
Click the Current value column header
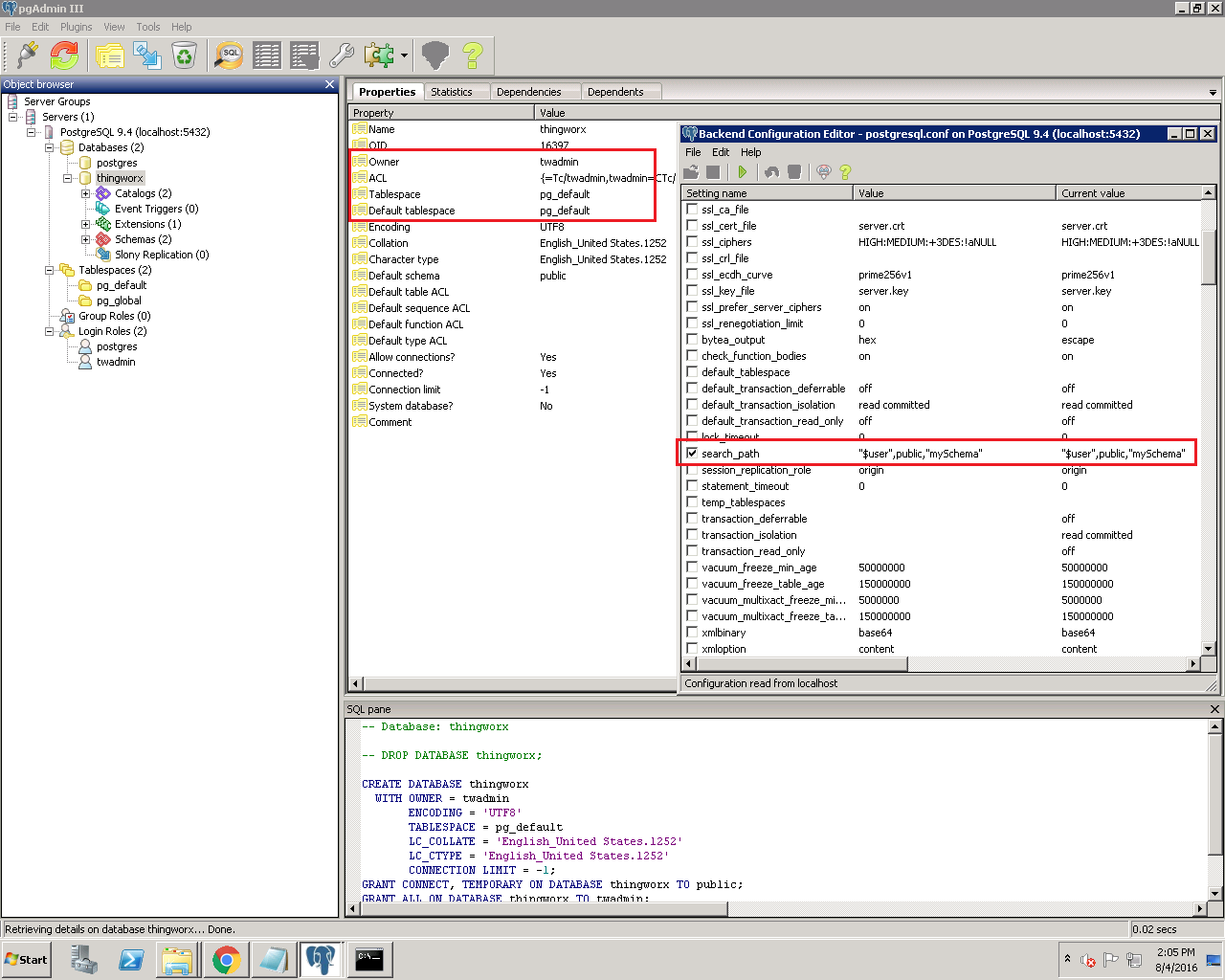[x=1128, y=193]
